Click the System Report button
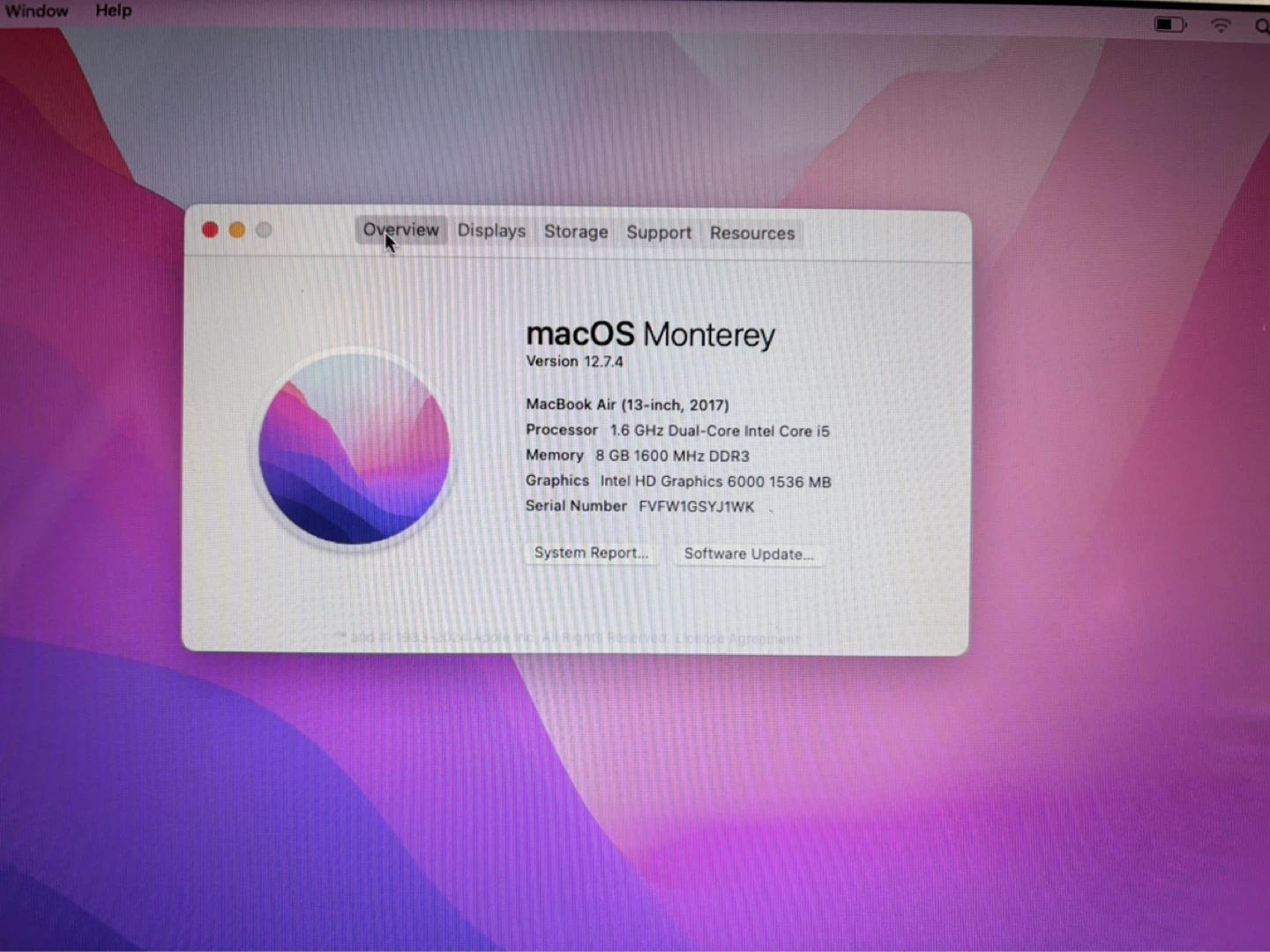1270x952 pixels. (591, 553)
